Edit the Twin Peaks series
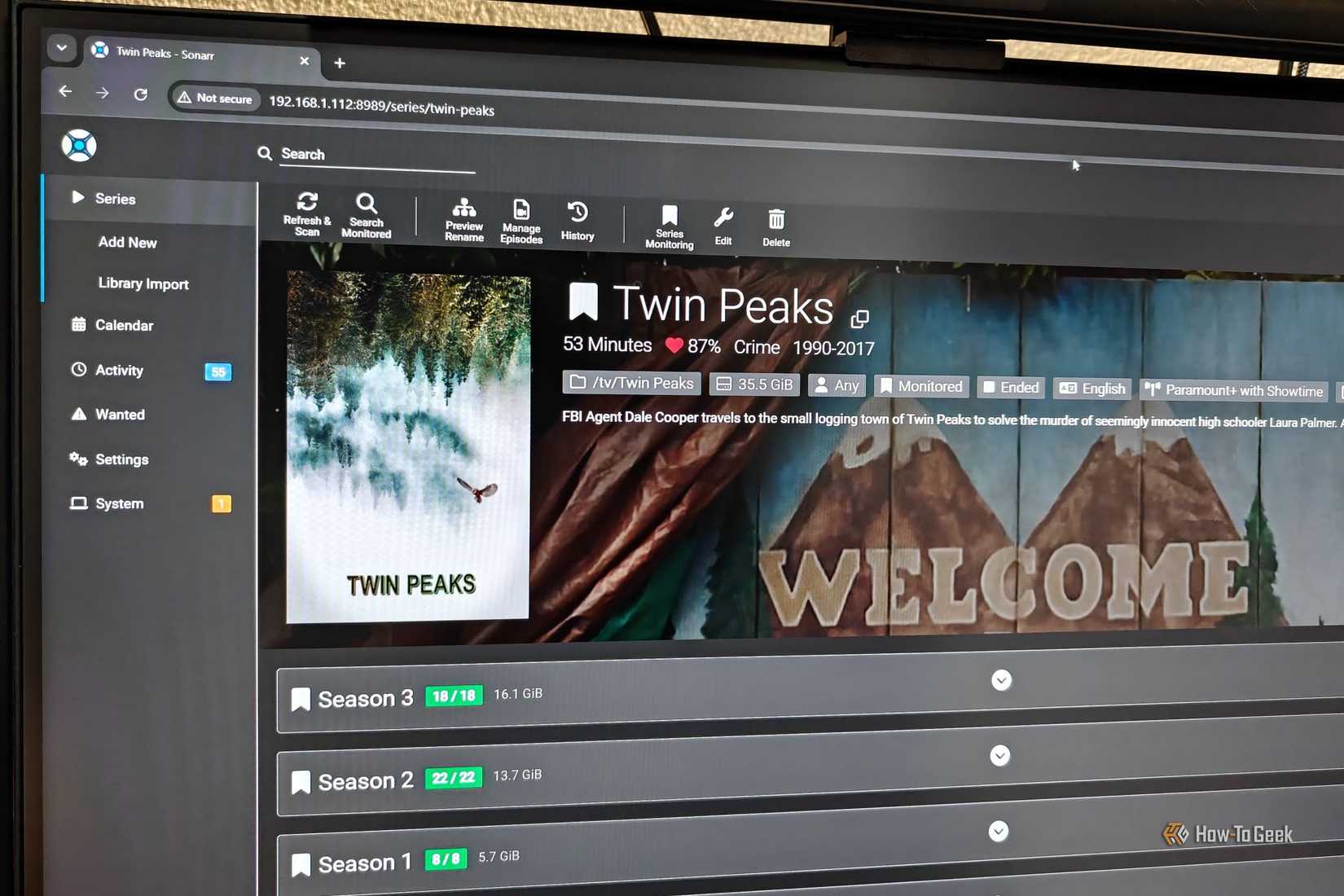Viewport: 1344px width, 896px height. 723,226
